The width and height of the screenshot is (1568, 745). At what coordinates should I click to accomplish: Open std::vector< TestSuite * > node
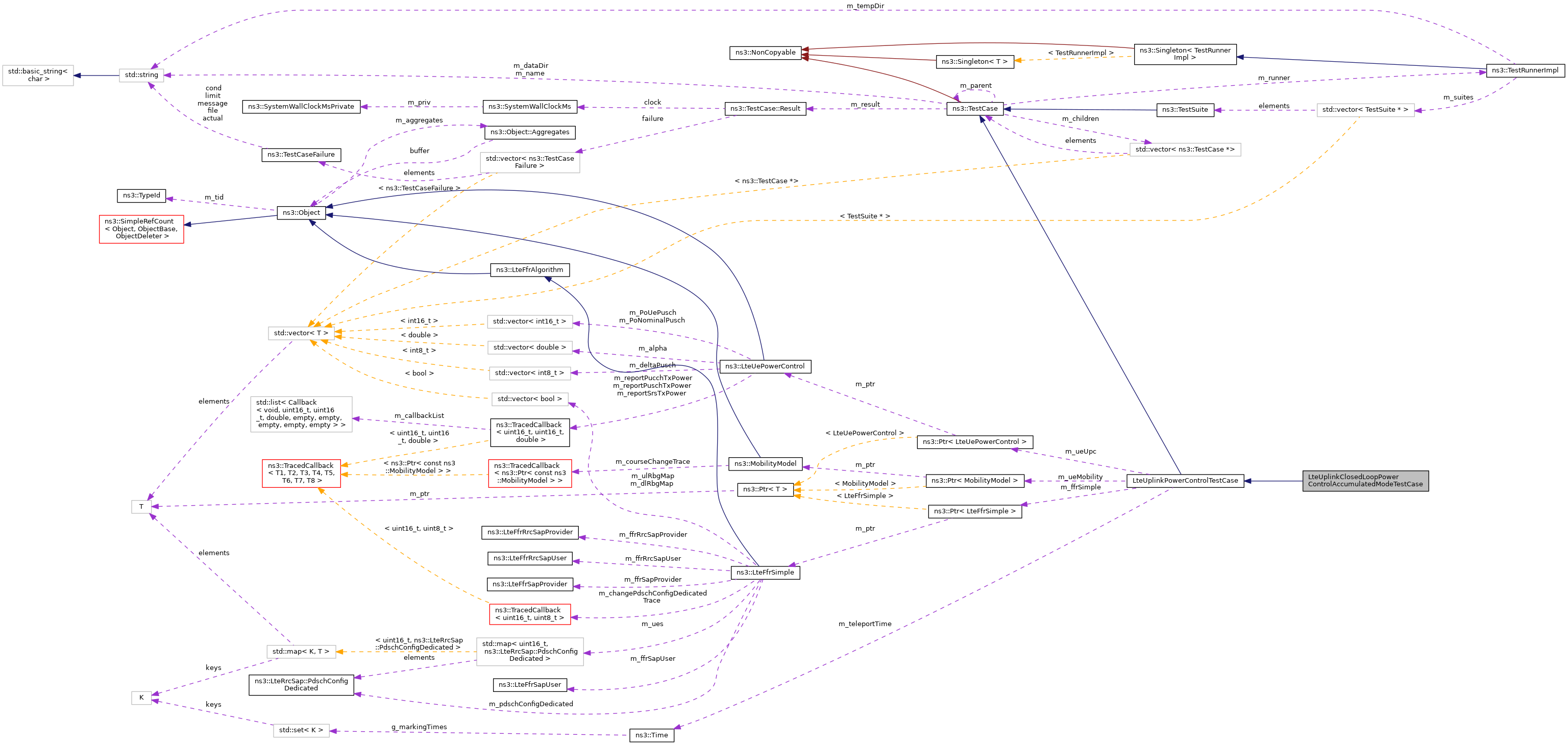[1365, 110]
